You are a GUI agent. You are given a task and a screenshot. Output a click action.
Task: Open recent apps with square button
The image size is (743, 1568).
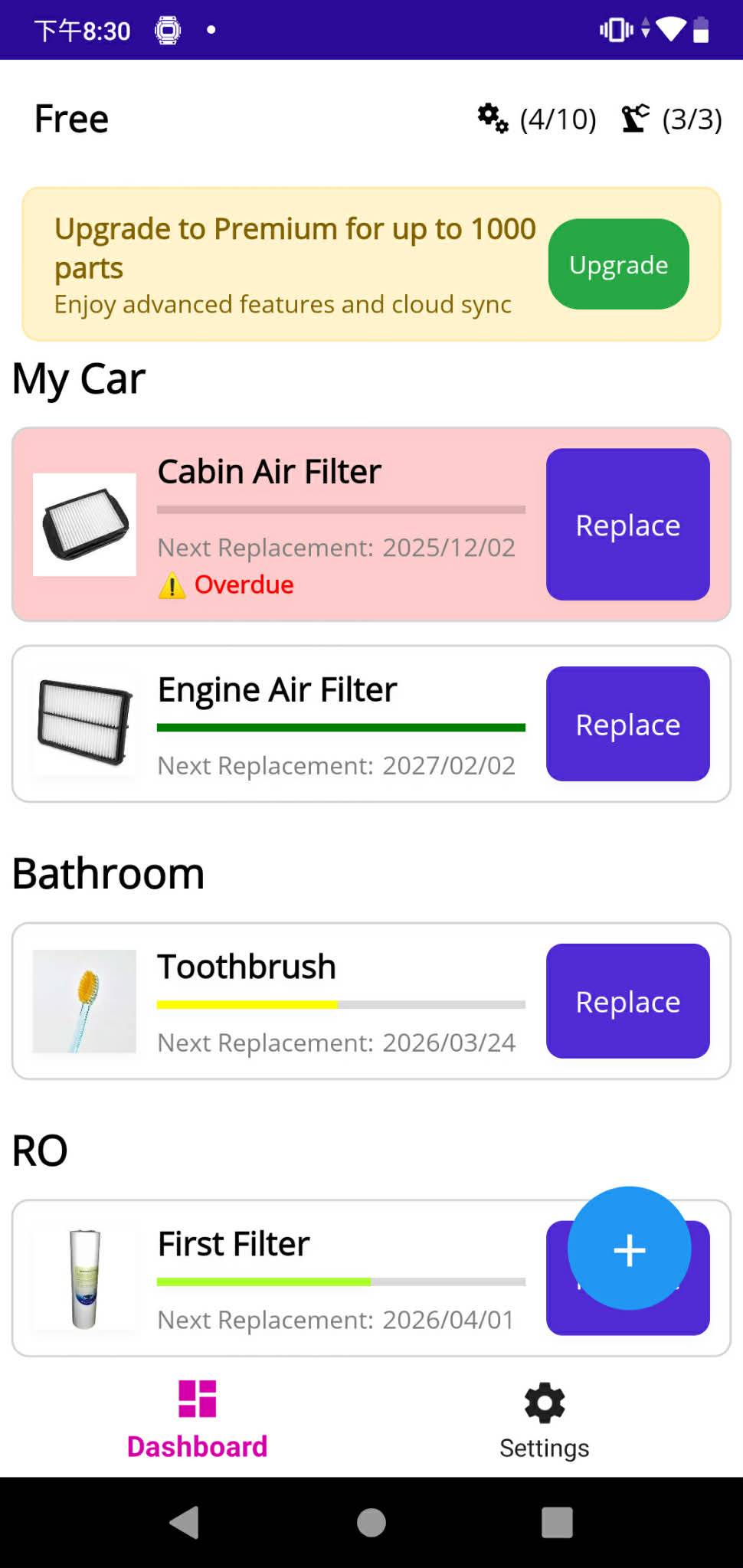coord(557,1522)
